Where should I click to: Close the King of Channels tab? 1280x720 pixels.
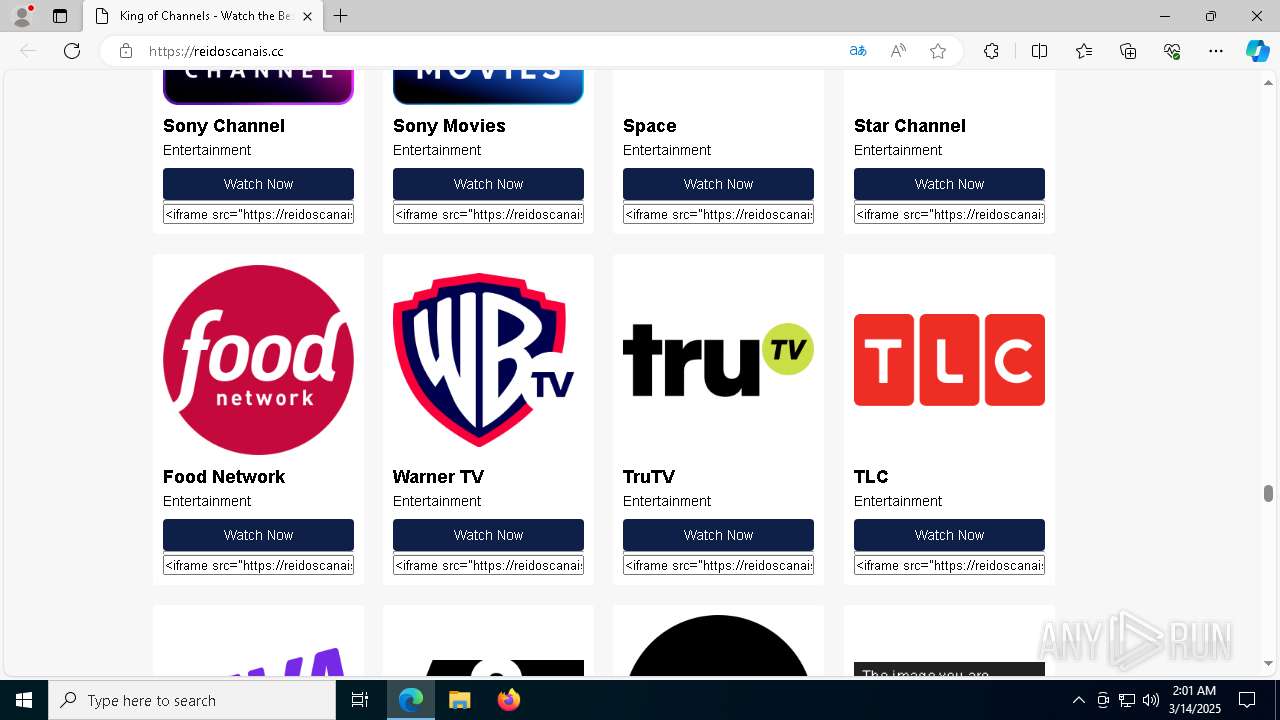(x=307, y=16)
